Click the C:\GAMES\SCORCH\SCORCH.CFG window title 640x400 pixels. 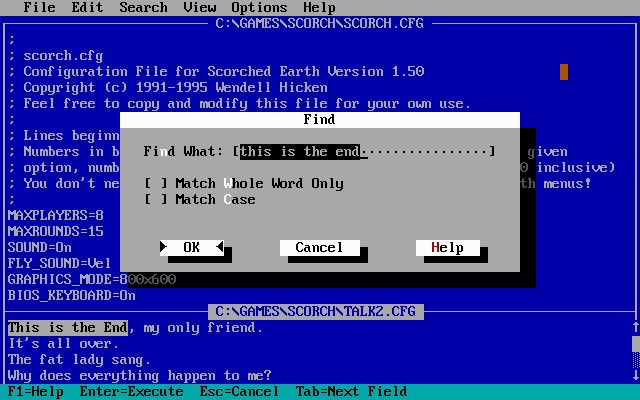click(x=320, y=23)
